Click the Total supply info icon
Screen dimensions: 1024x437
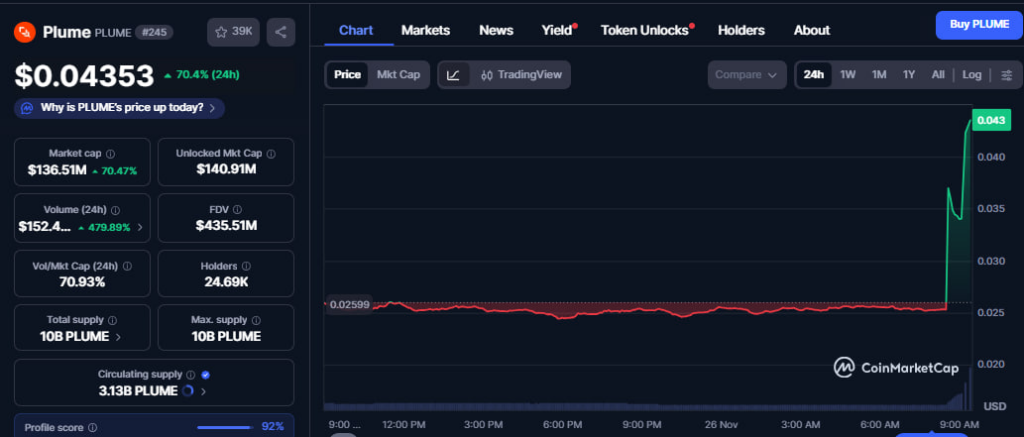pyautogui.click(x=112, y=321)
